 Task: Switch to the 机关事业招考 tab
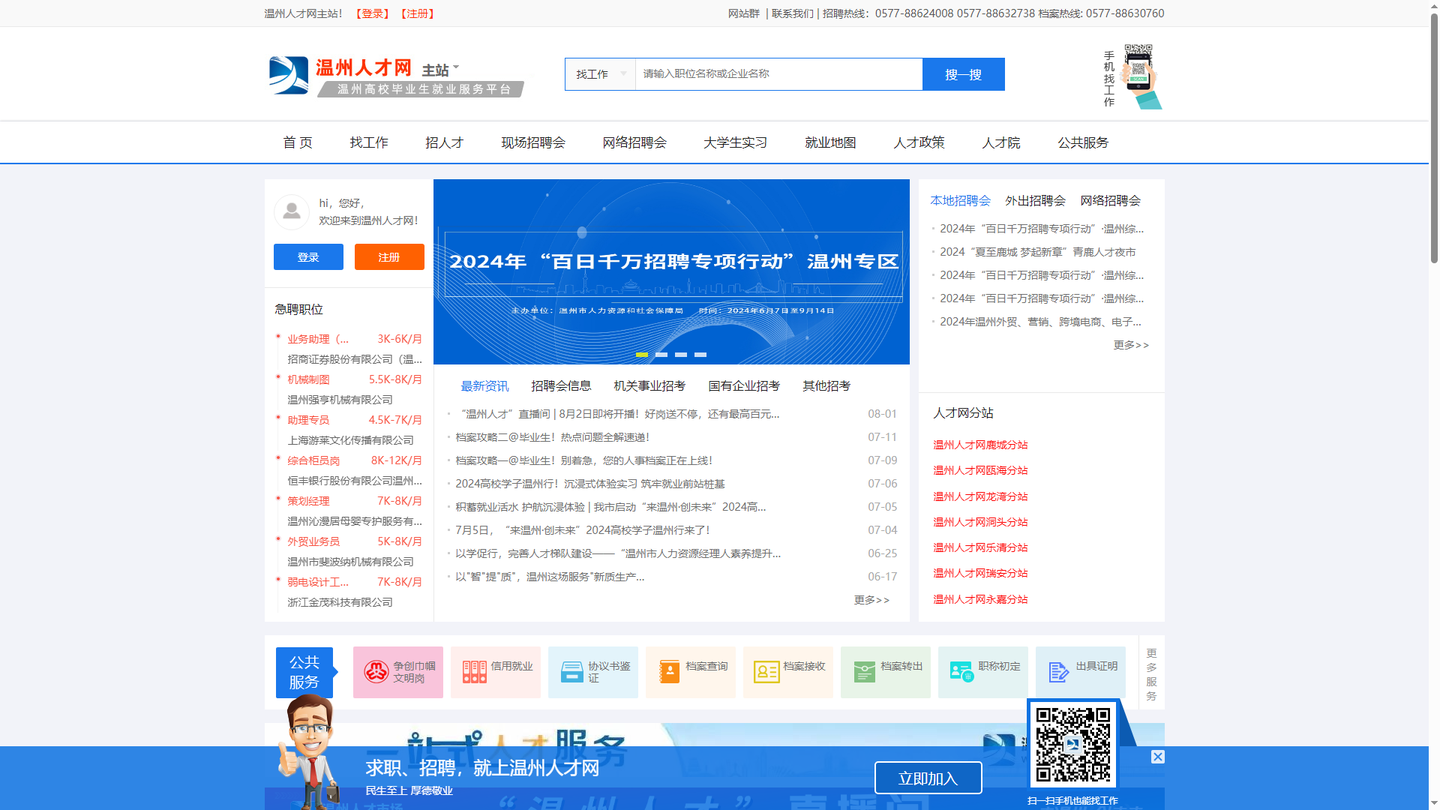[x=650, y=386]
